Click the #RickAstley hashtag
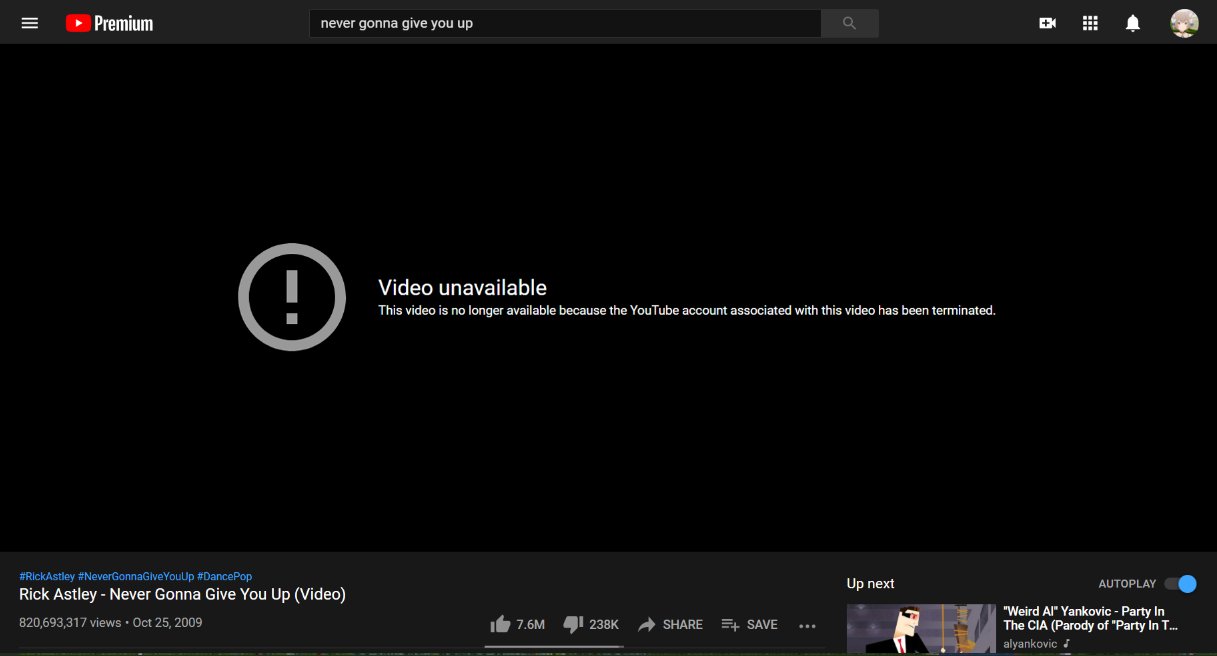 (x=47, y=576)
